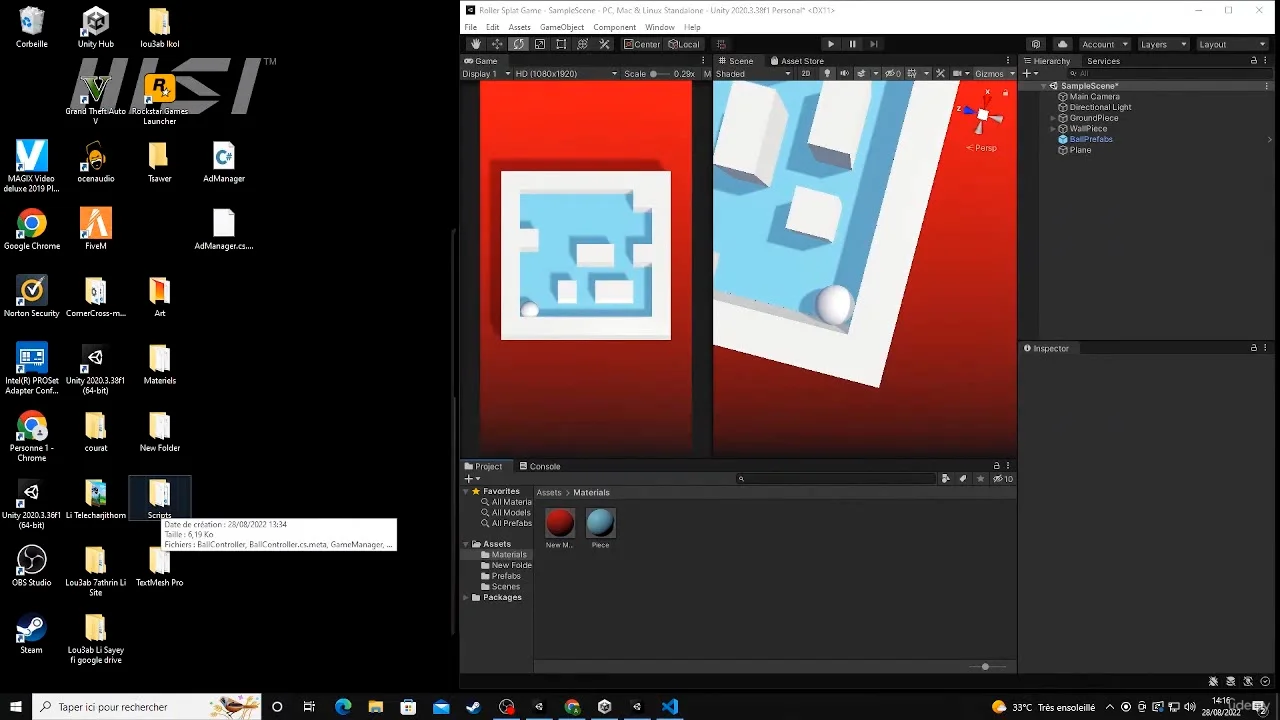Open the Shaded draw mode dropdown
The image size is (1280, 720).
753,73
